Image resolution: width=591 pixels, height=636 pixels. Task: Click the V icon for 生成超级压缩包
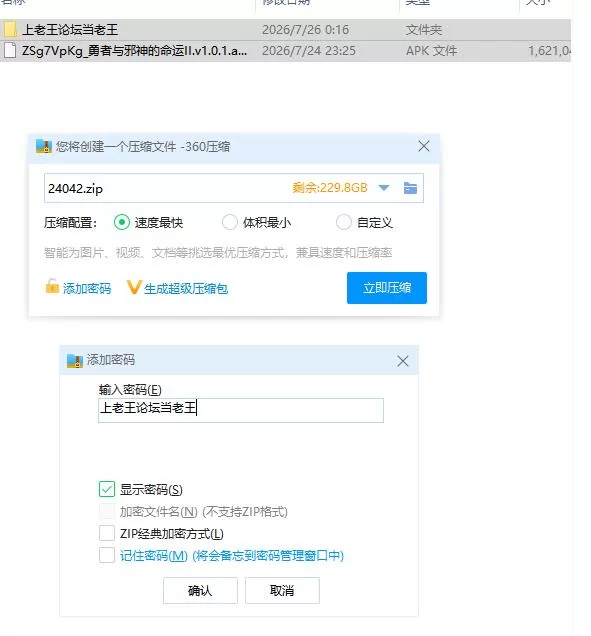[x=134, y=287]
